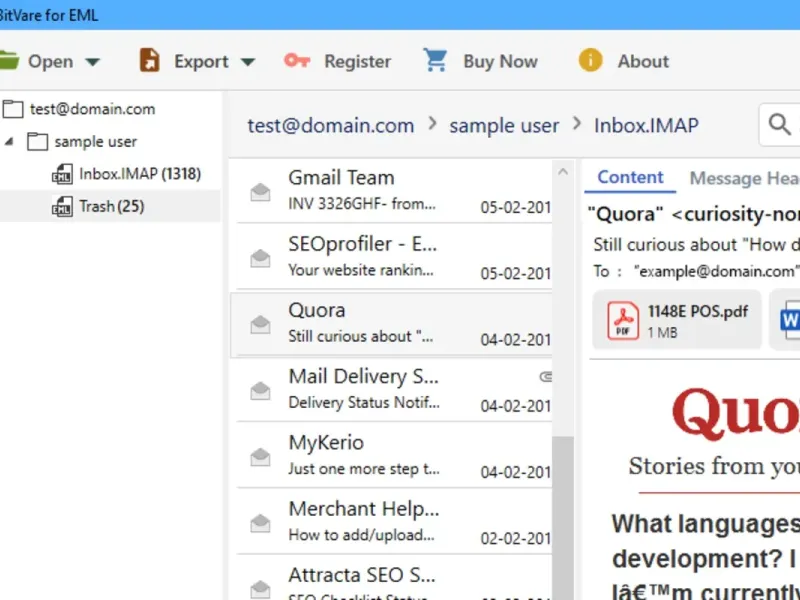Click the envelope icon of Quora

tap(260, 324)
